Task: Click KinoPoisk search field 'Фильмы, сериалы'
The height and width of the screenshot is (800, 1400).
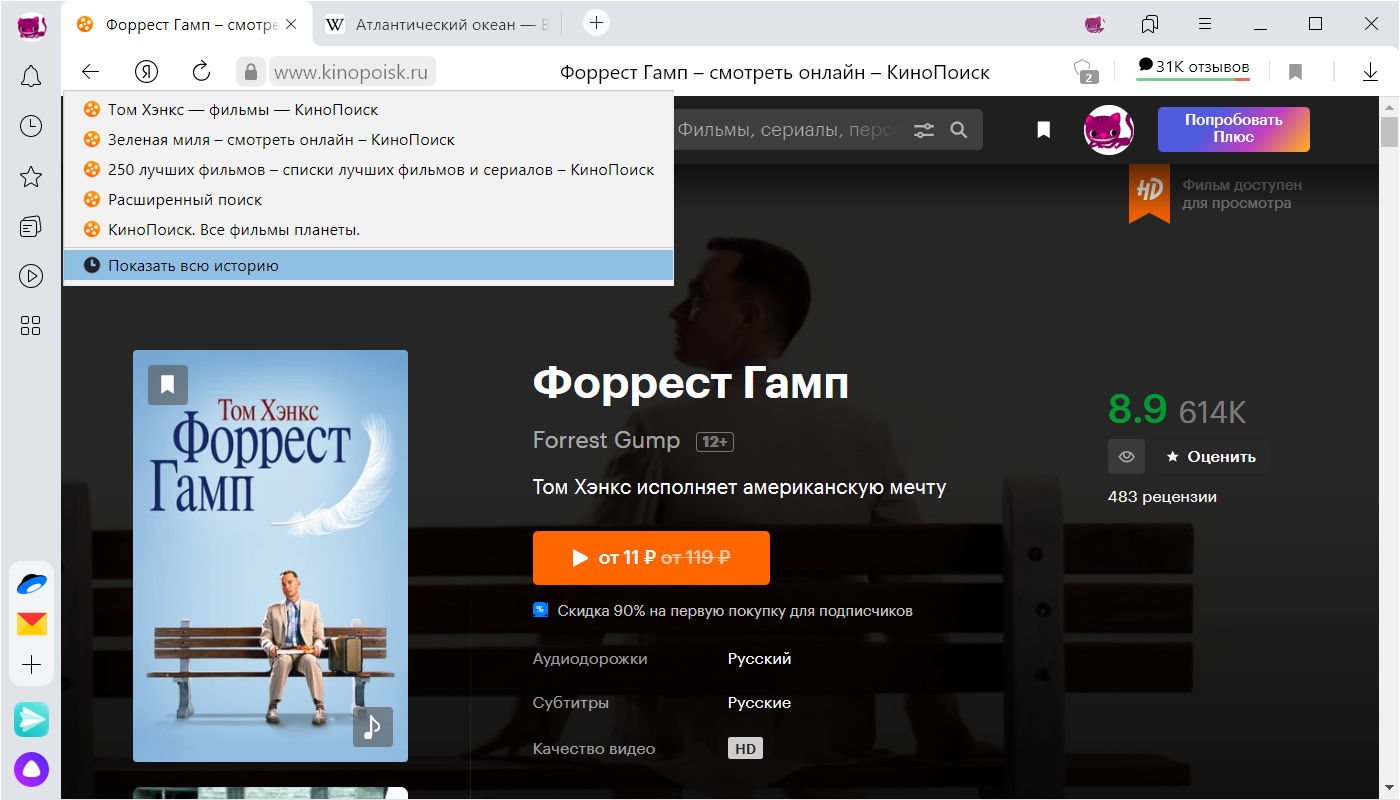Action: click(x=785, y=130)
